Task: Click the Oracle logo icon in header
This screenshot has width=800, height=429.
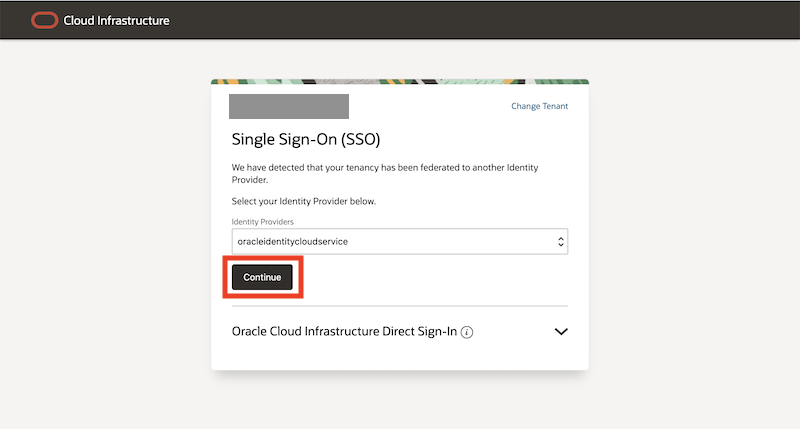Action: pos(44,20)
